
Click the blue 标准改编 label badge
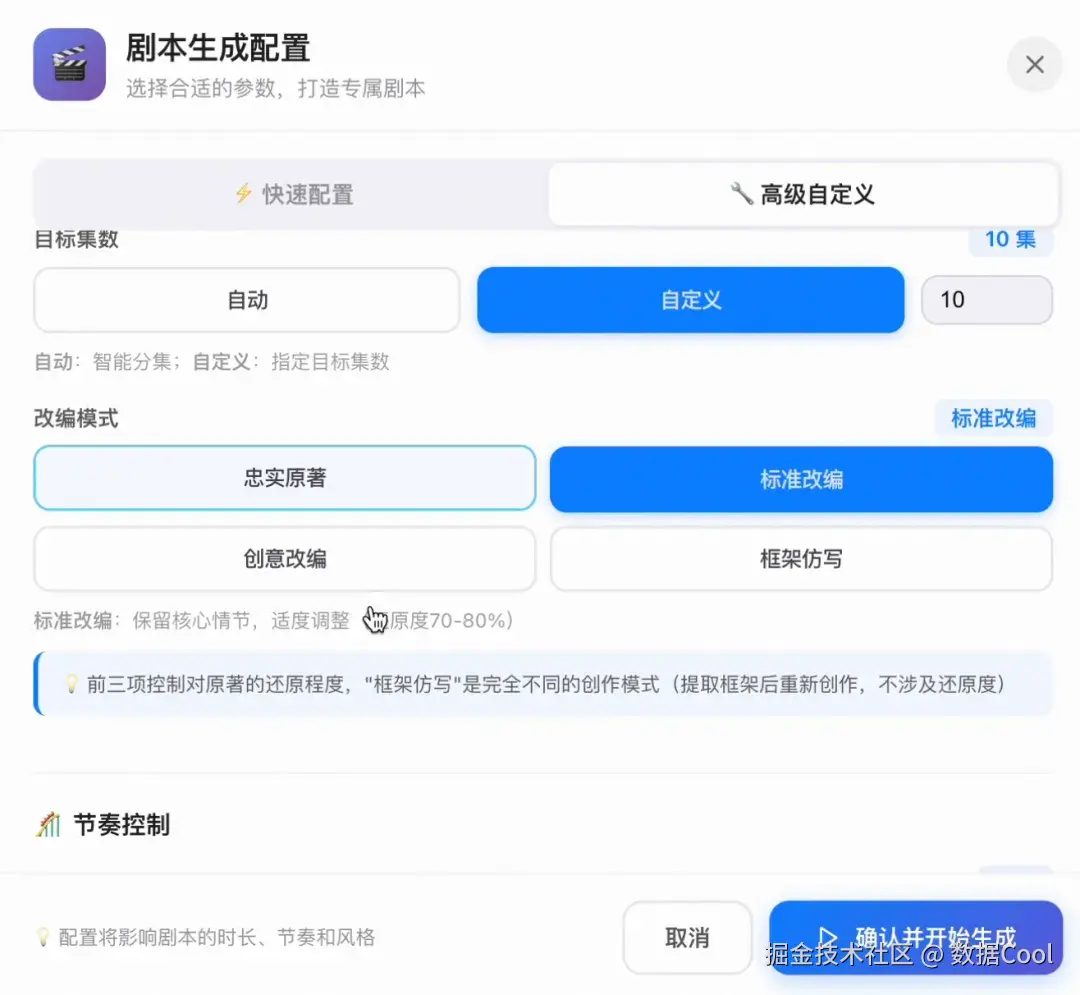[994, 419]
